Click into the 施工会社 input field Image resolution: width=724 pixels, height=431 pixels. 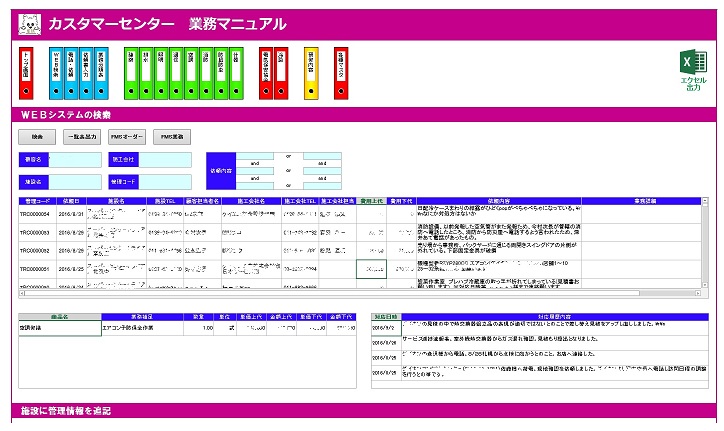[x=165, y=160]
